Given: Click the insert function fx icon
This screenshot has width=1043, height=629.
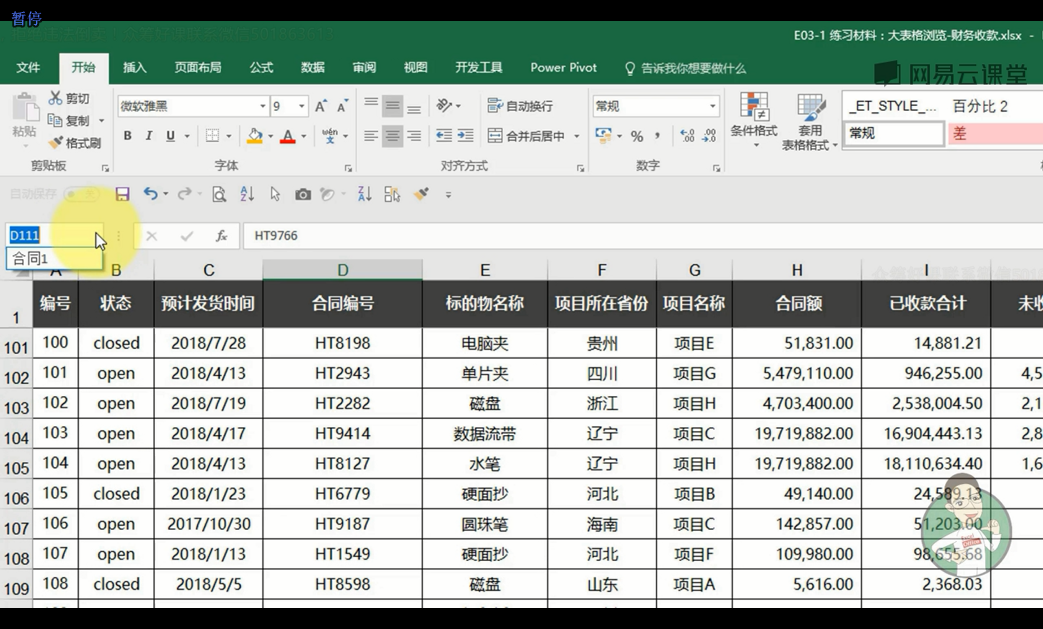Looking at the screenshot, I should tap(222, 235).
